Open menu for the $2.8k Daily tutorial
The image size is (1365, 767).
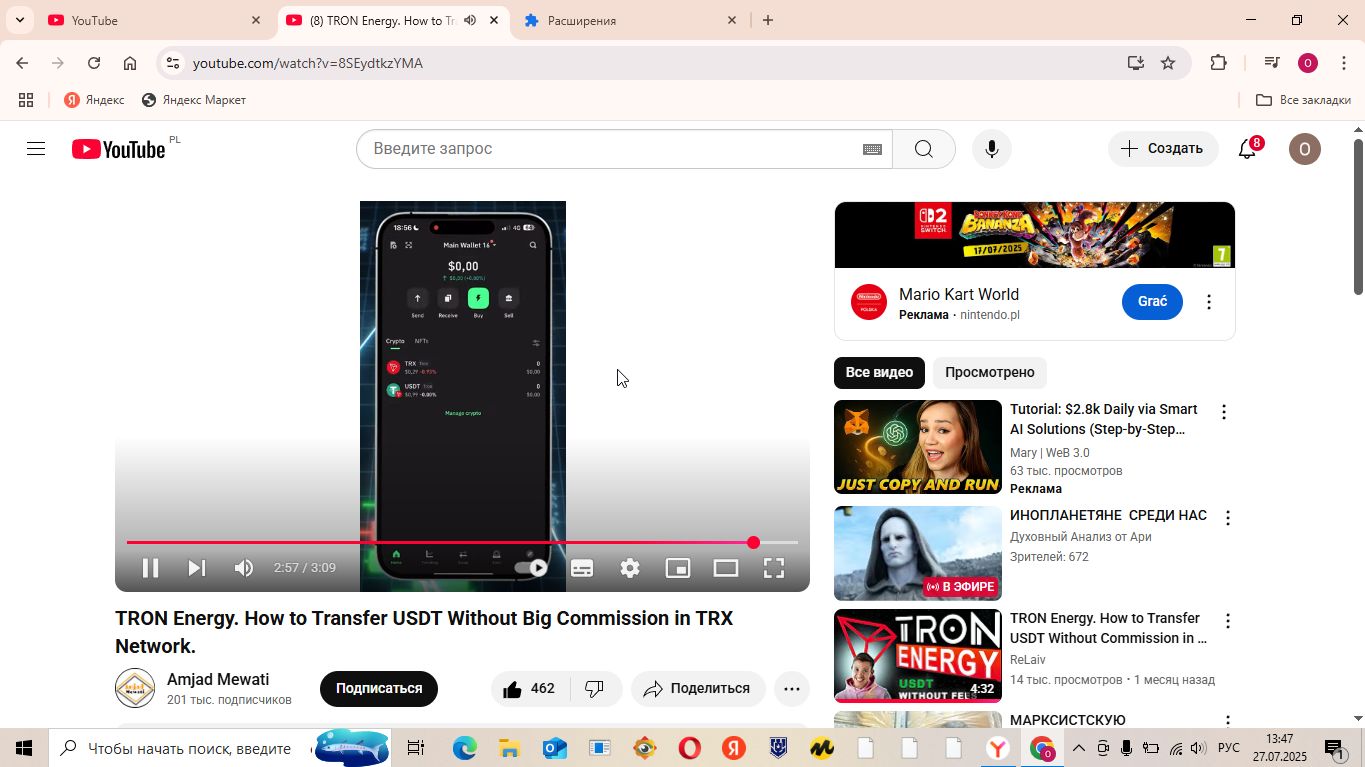point(1223,412)
